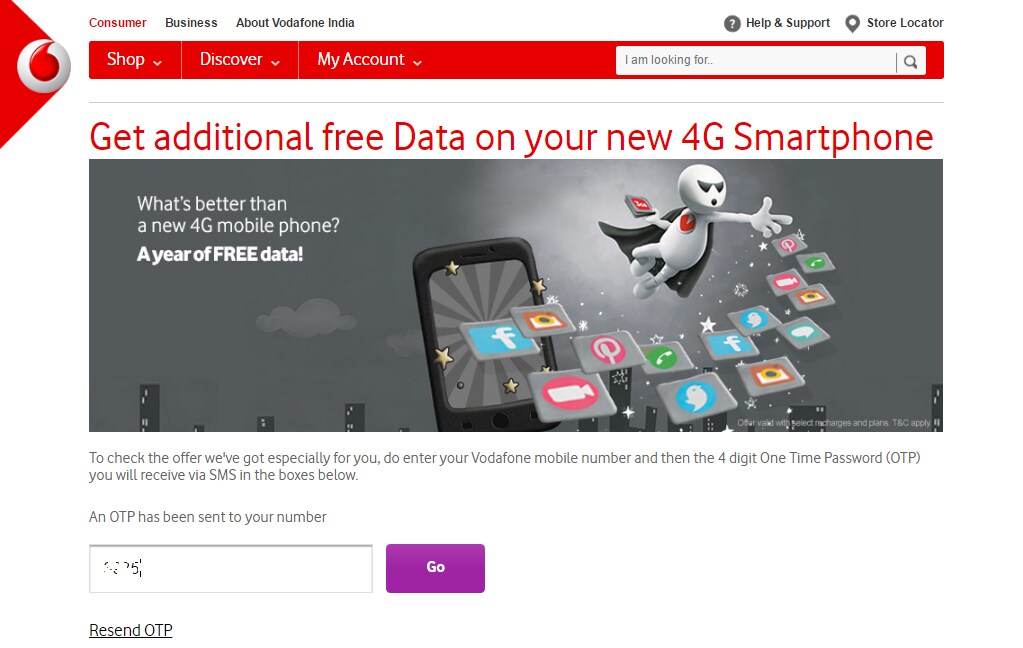Focus the OTP input box

tap(231, 569)
